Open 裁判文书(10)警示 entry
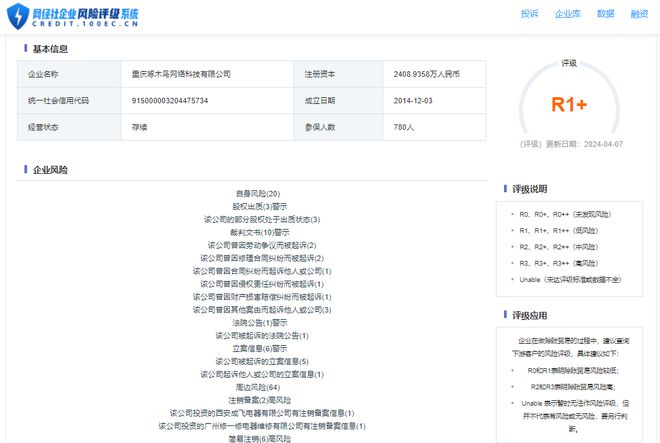The image size is (660, 443). (x=260, y=232)
